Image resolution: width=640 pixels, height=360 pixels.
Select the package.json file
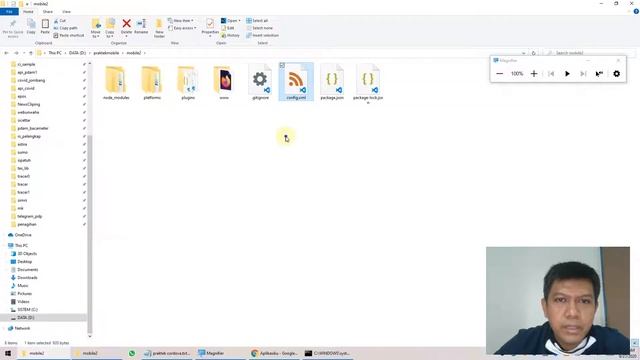(332, 82)
